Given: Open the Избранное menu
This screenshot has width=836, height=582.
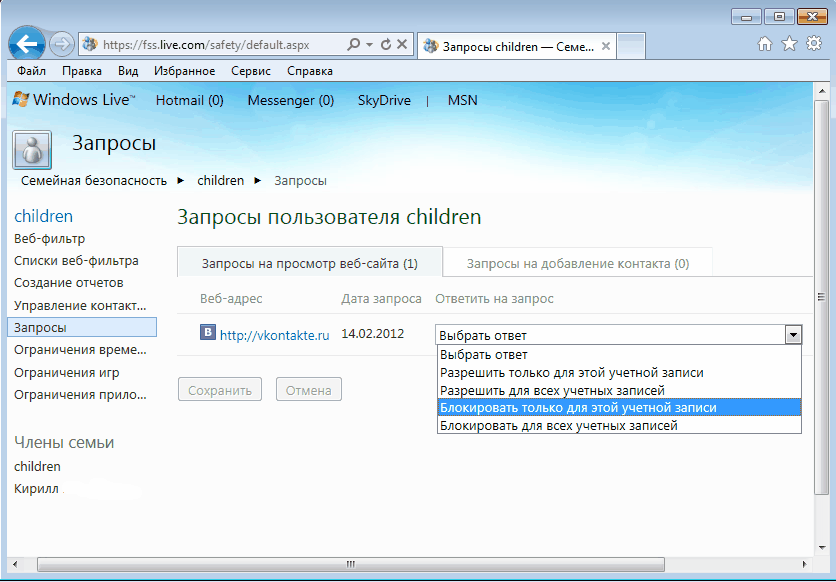Looking at the screenshot, I should pos(184,71).
